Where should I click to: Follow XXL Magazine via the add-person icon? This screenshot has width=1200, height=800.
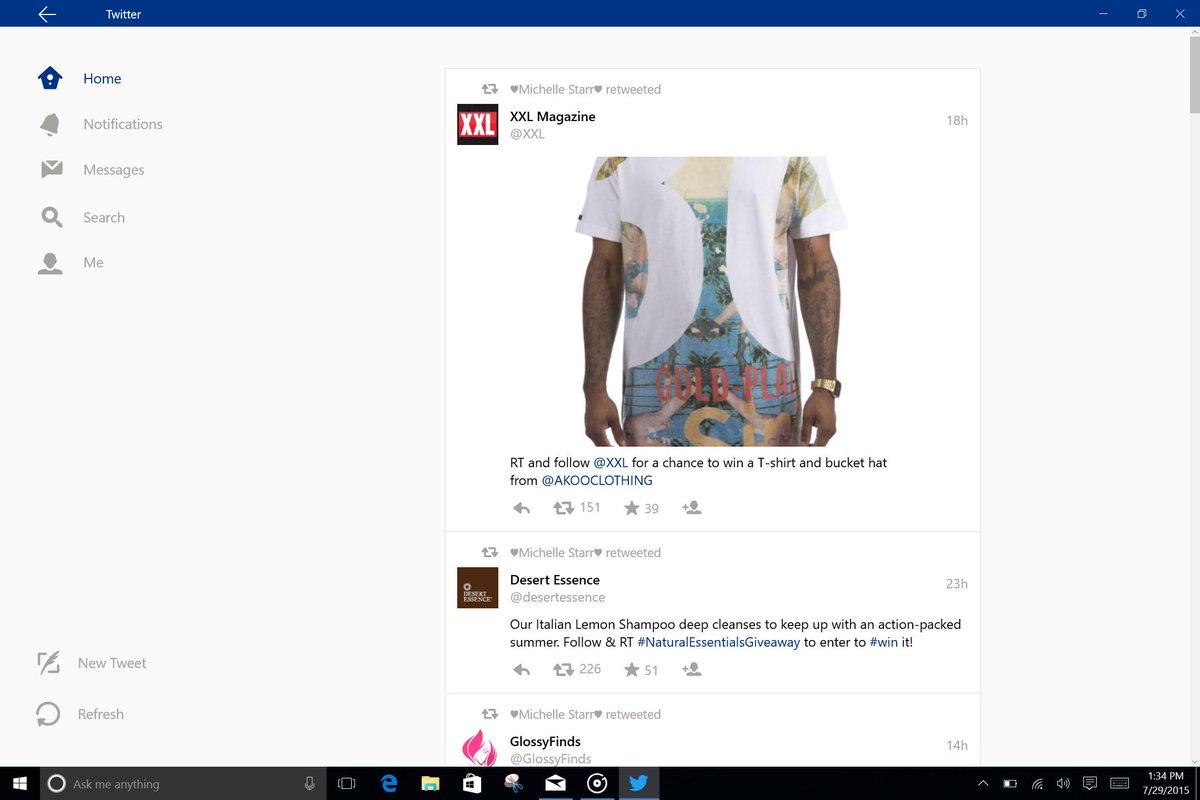[x=691, y=508]
